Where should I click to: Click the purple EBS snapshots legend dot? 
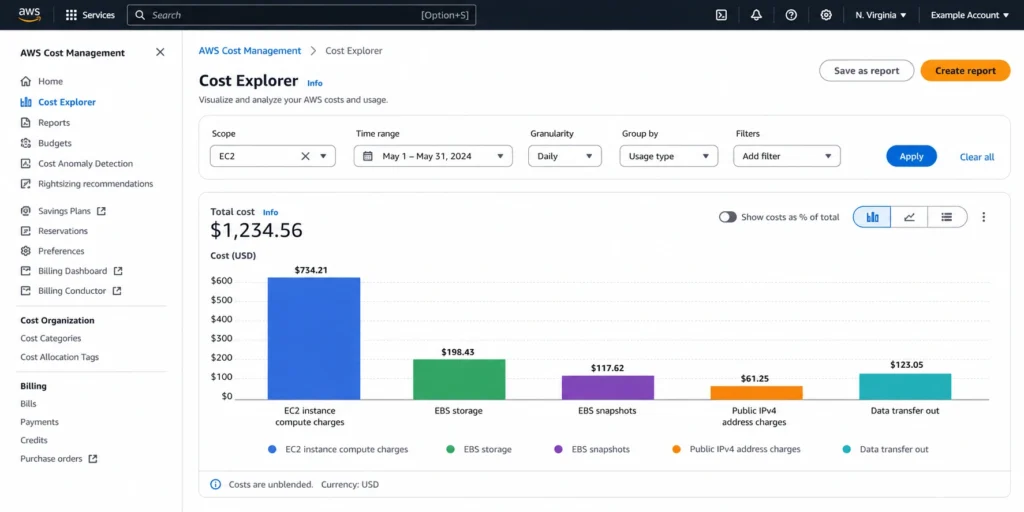tap(558, 449)
